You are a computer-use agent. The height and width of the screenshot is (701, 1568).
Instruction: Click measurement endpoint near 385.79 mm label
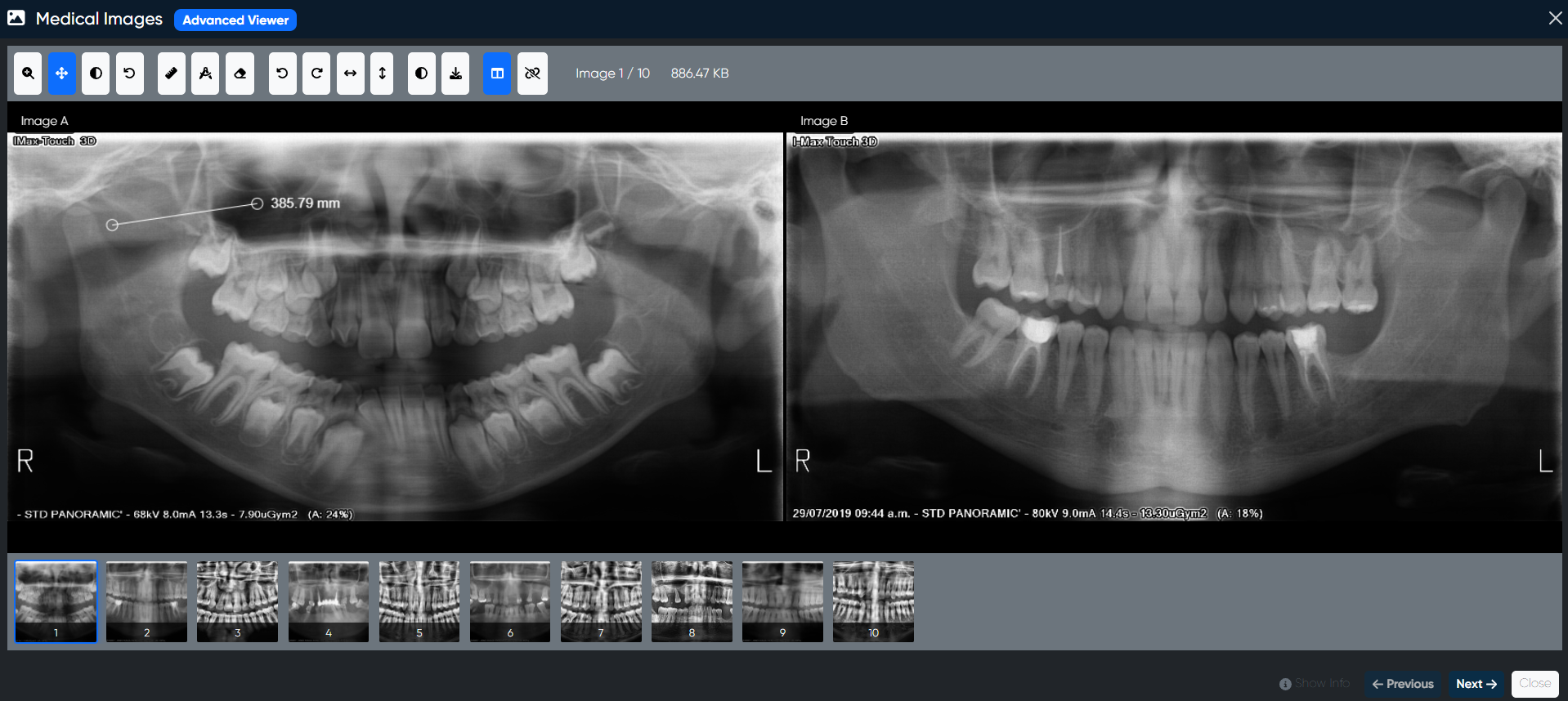257,203
